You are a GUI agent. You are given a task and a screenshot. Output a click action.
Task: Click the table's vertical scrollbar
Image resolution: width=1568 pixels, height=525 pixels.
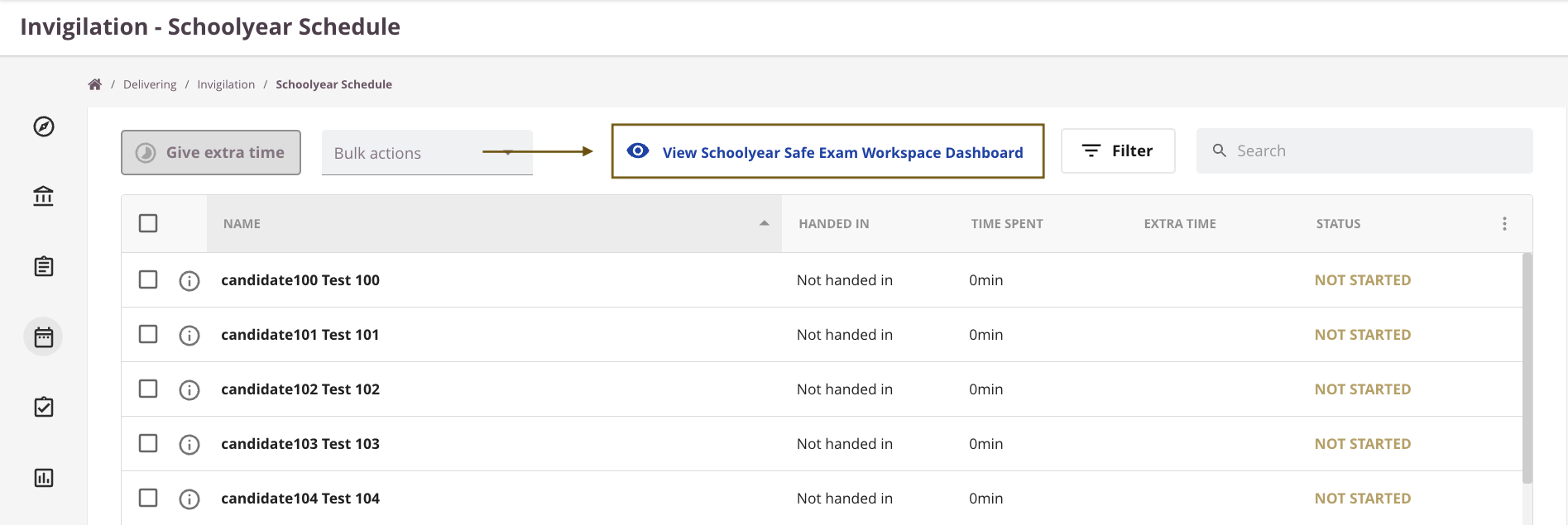tap(1527, 368)
